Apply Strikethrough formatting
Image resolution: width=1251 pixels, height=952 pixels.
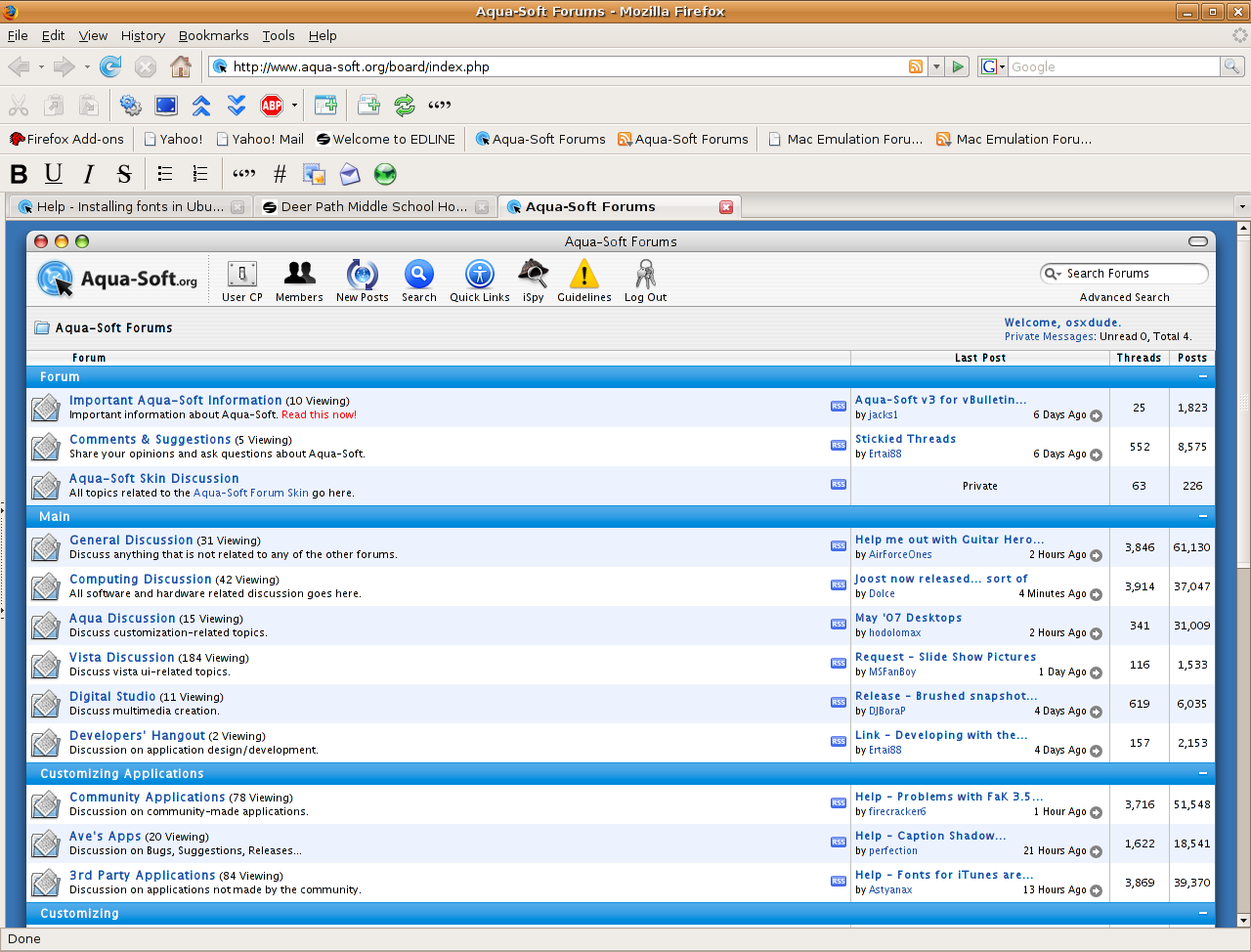[x=124, y=174]
